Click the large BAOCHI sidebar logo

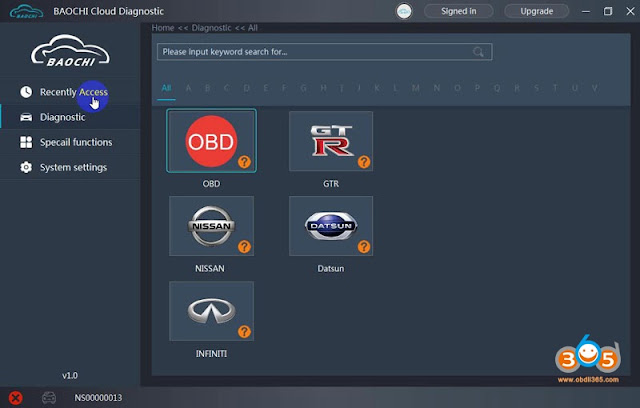70,51
